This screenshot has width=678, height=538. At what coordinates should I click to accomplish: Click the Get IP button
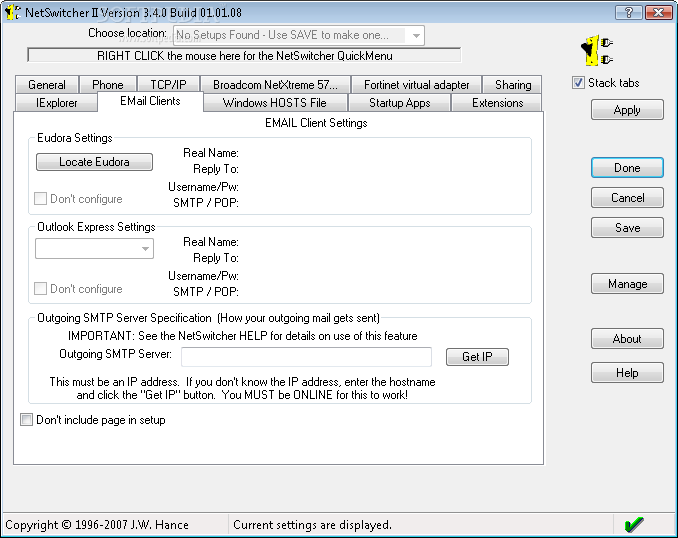477,357
